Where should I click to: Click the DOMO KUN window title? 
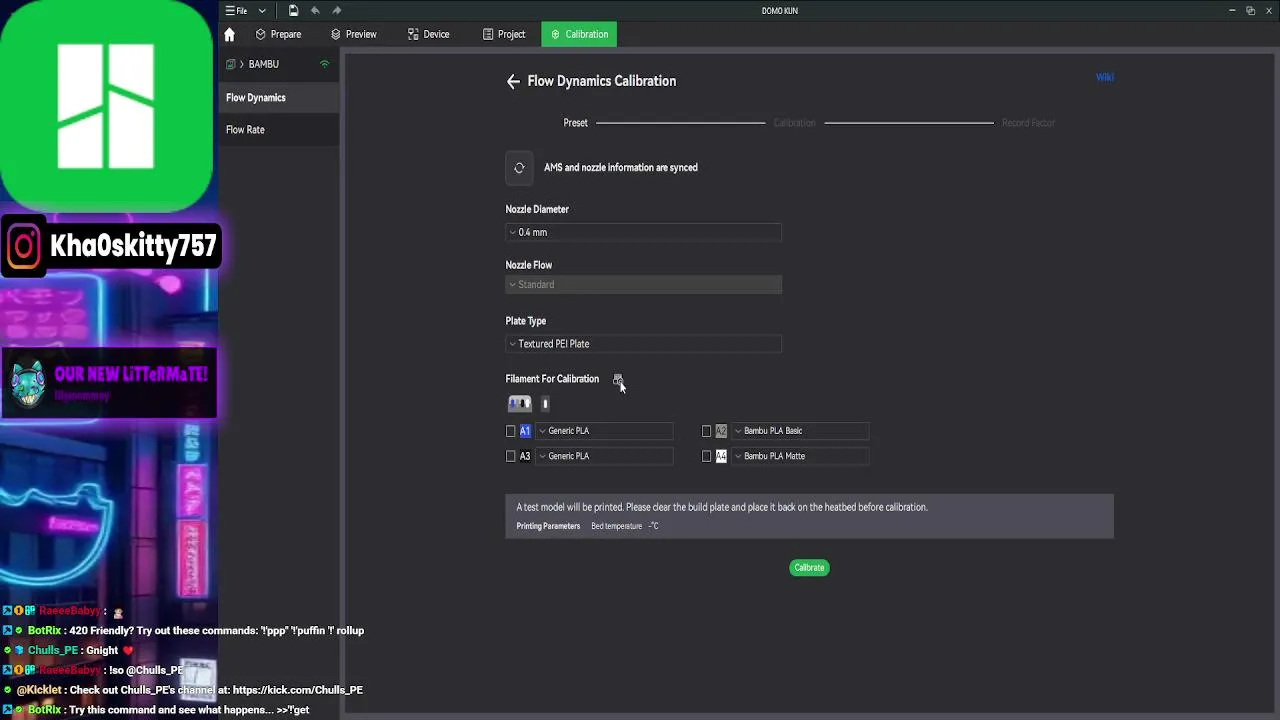(779, 11)
